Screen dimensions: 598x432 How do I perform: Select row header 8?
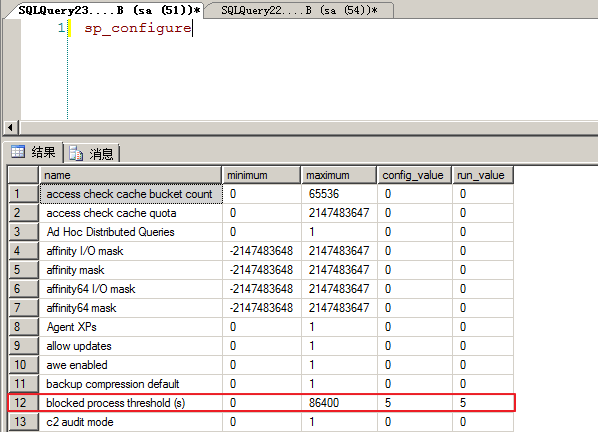pyautogui.click(x=24, y=327)
